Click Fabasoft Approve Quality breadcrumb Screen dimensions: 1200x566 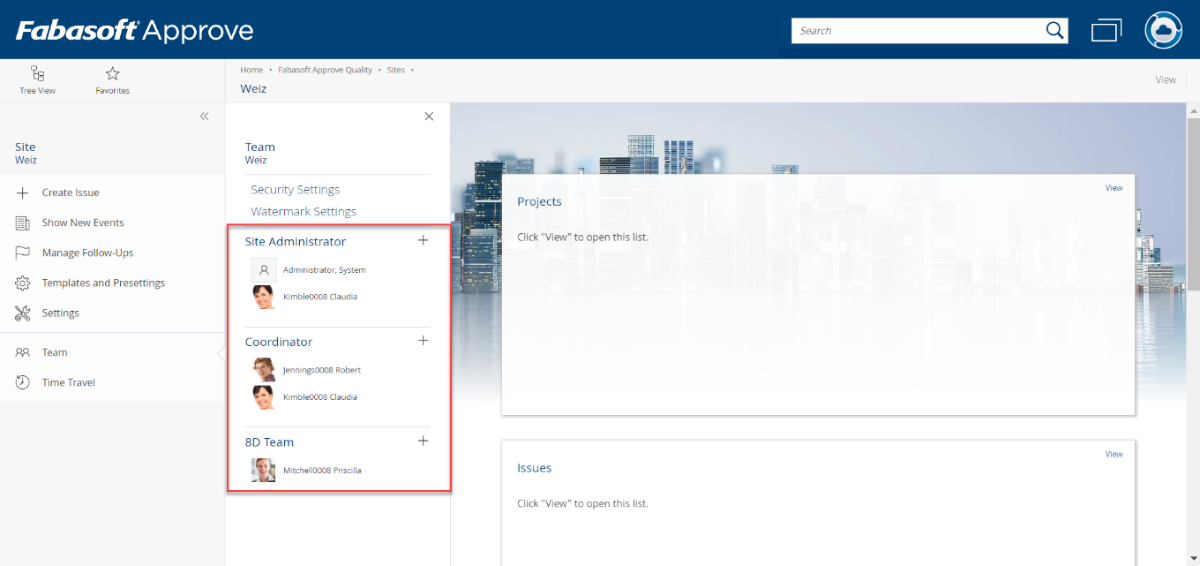pos(325,70)
